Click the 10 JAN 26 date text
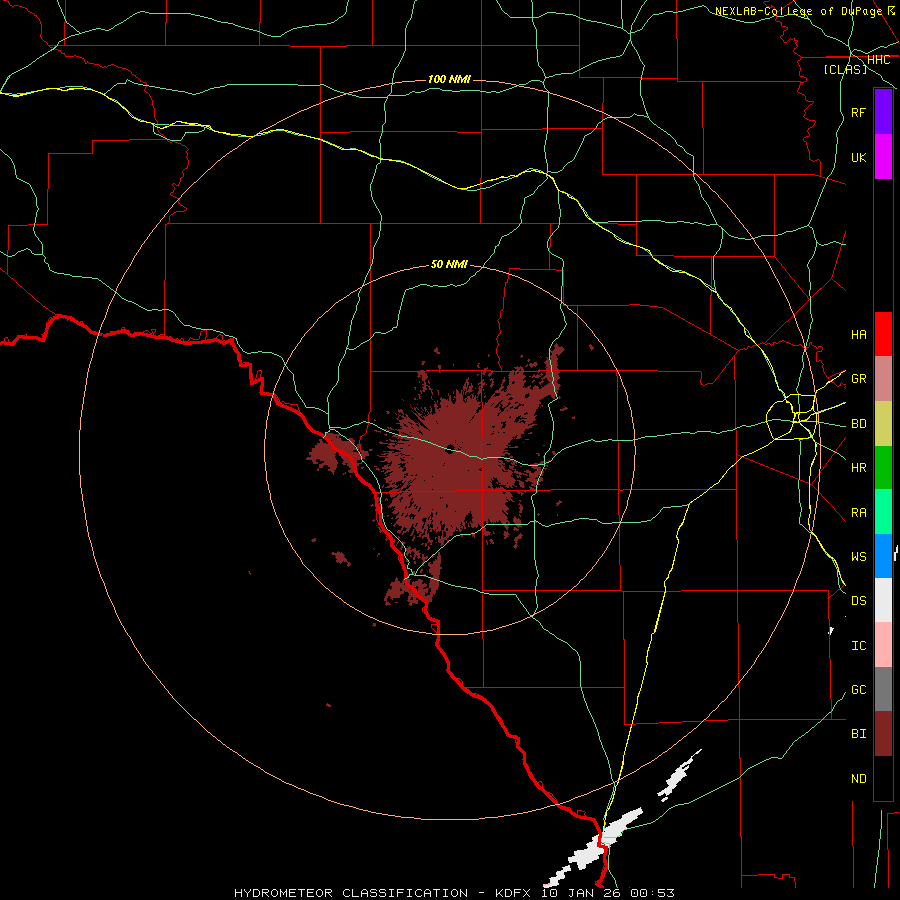 [x=582, y=893]
